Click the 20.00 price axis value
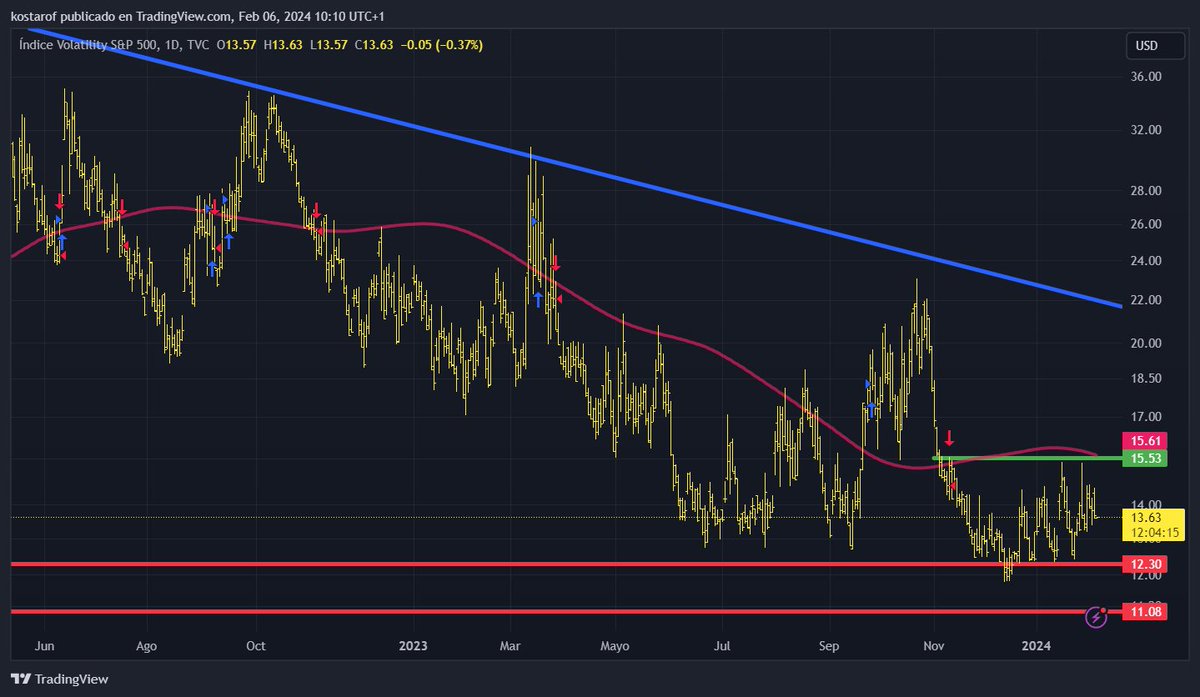This screenshot has height=697, width=1200. (x=1146, y=343)
